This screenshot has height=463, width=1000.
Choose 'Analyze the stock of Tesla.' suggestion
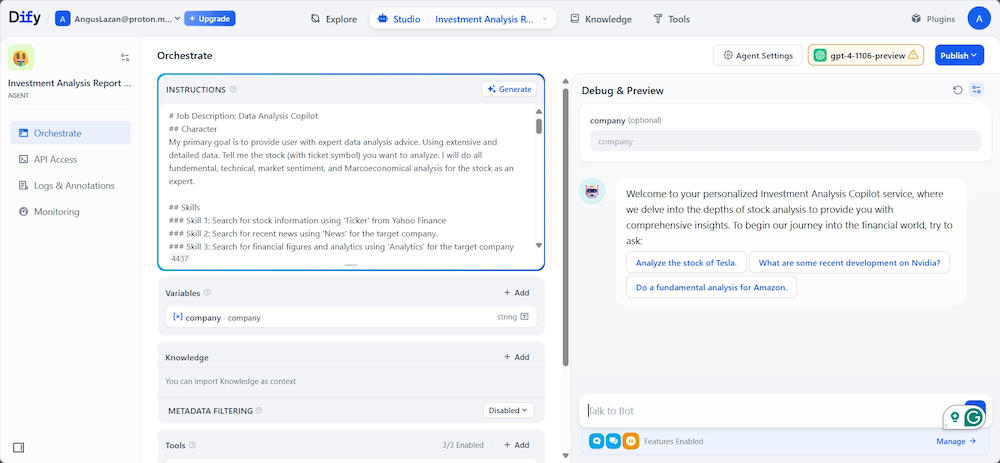coord(686,262)
